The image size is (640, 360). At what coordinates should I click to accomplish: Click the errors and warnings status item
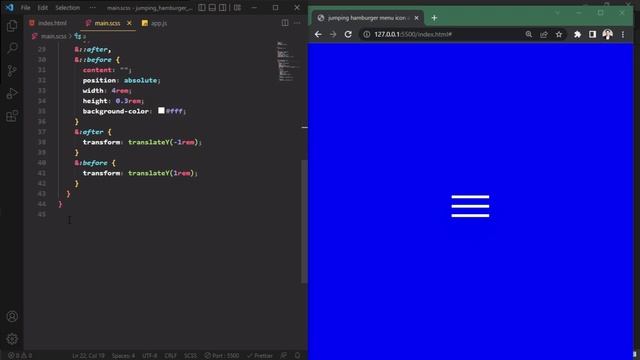click(20, 356)
